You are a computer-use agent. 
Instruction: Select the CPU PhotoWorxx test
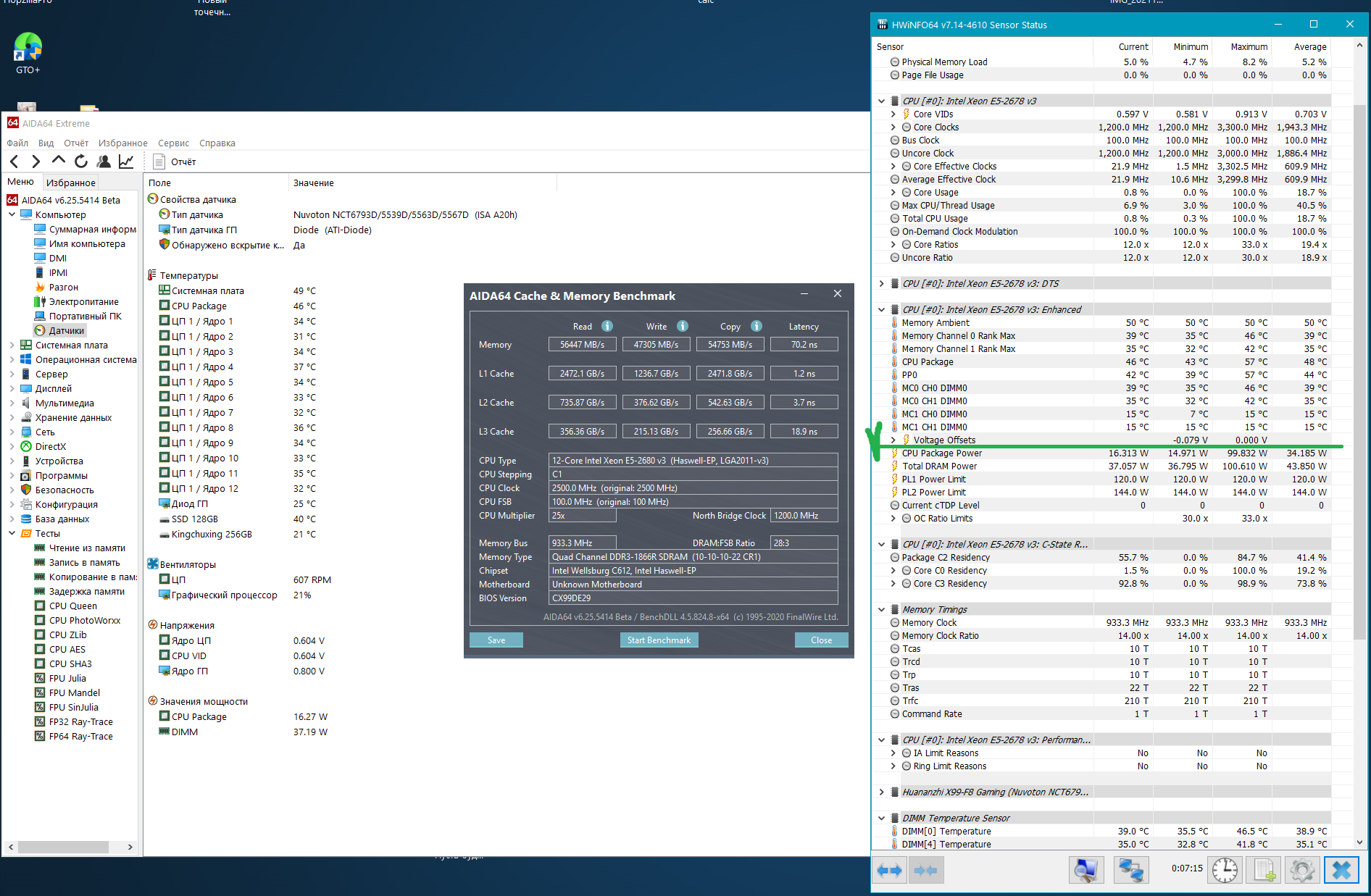pyautogui.click(x=84, y=620)
